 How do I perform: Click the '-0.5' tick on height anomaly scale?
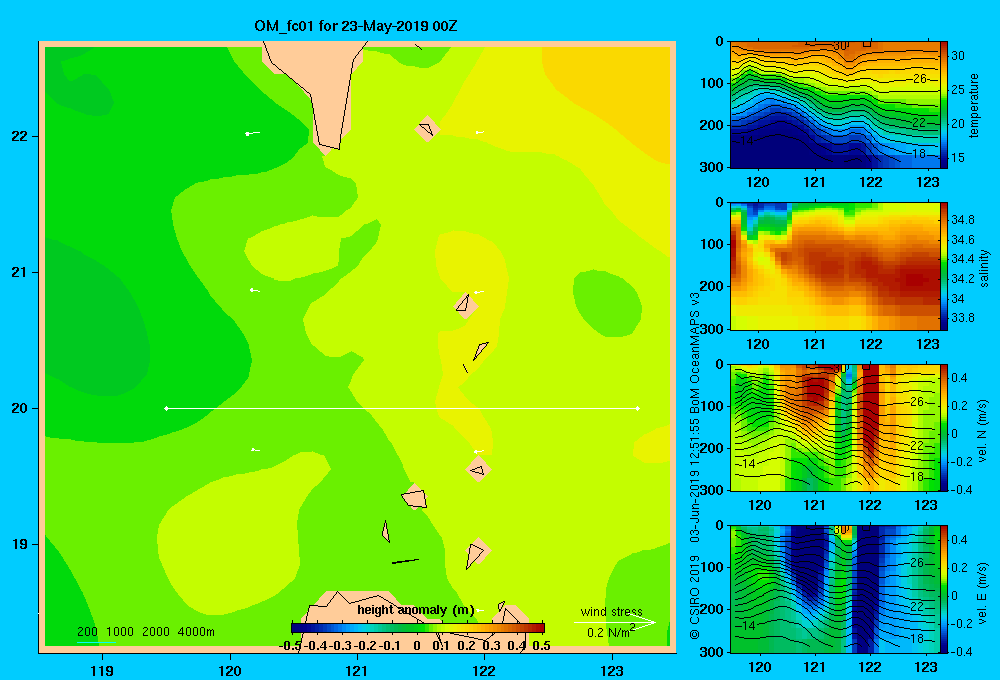pyautogui.click(x=290, y=646)
